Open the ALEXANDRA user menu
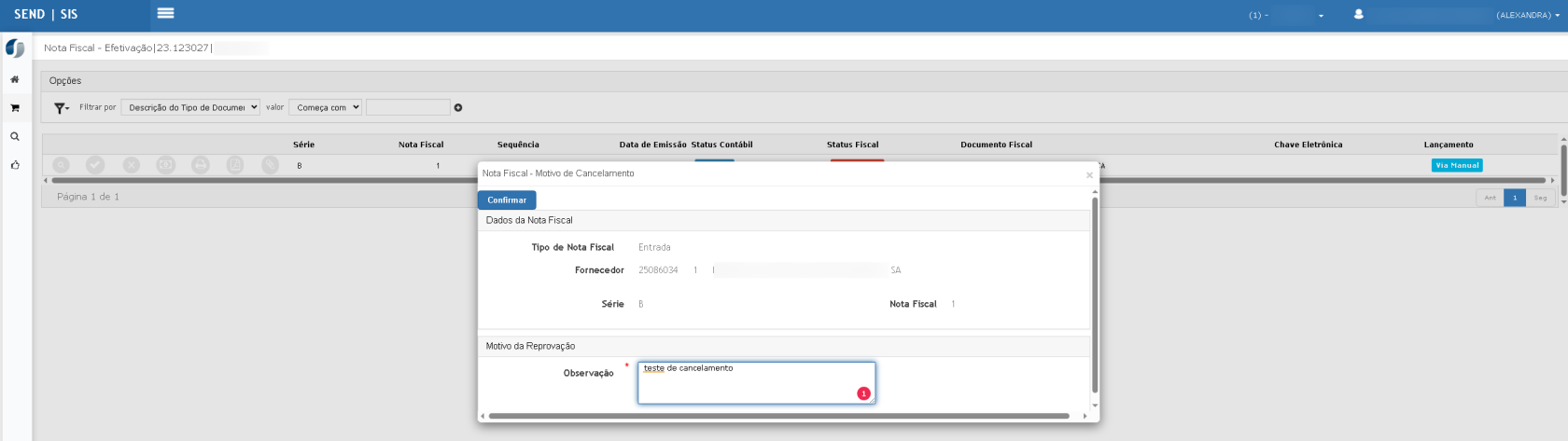The width and height of the screenshot is (1568, 441). point(1527,15)
